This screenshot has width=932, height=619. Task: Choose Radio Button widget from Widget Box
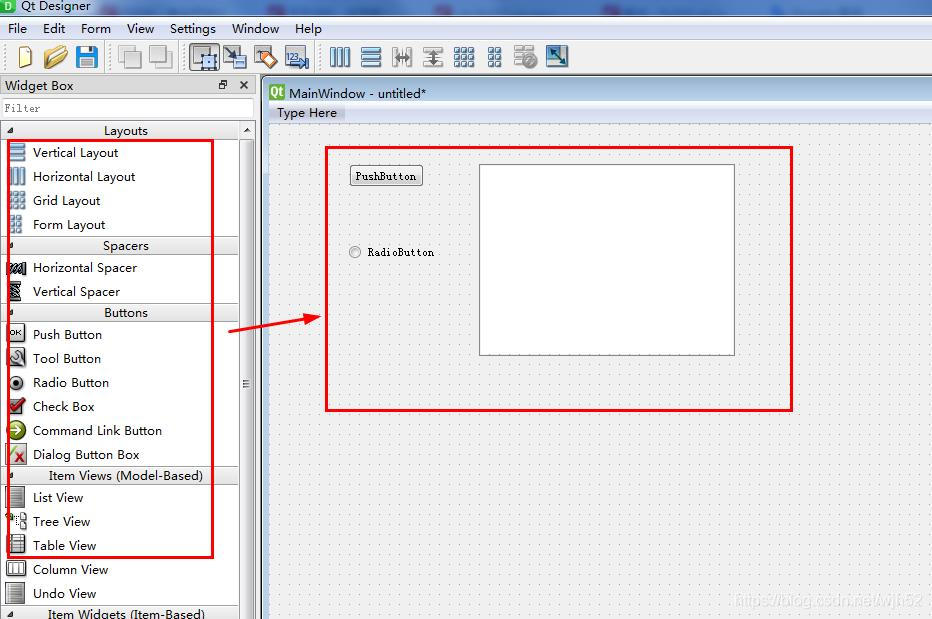pos(70,383)
